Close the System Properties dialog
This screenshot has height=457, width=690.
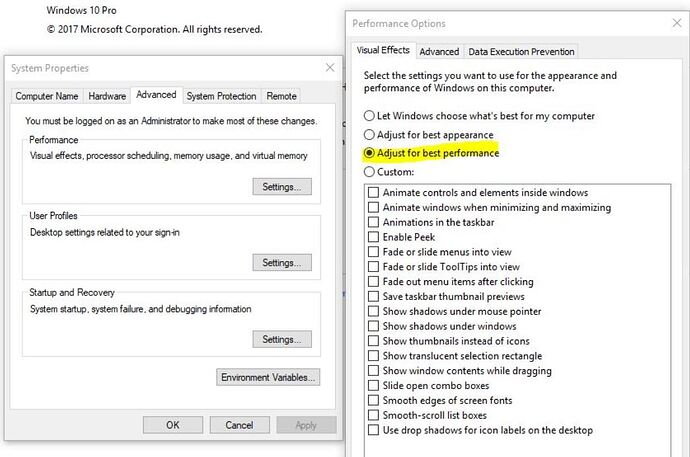pos(330,68)
